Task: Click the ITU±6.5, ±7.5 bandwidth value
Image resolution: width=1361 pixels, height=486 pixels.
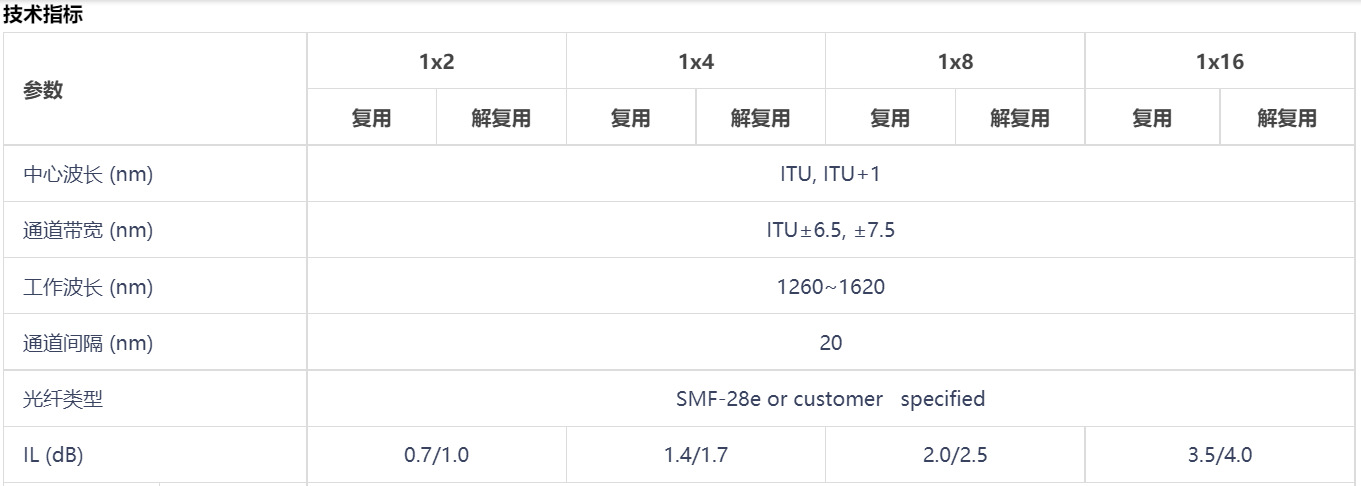Action: tap(830, 231)
